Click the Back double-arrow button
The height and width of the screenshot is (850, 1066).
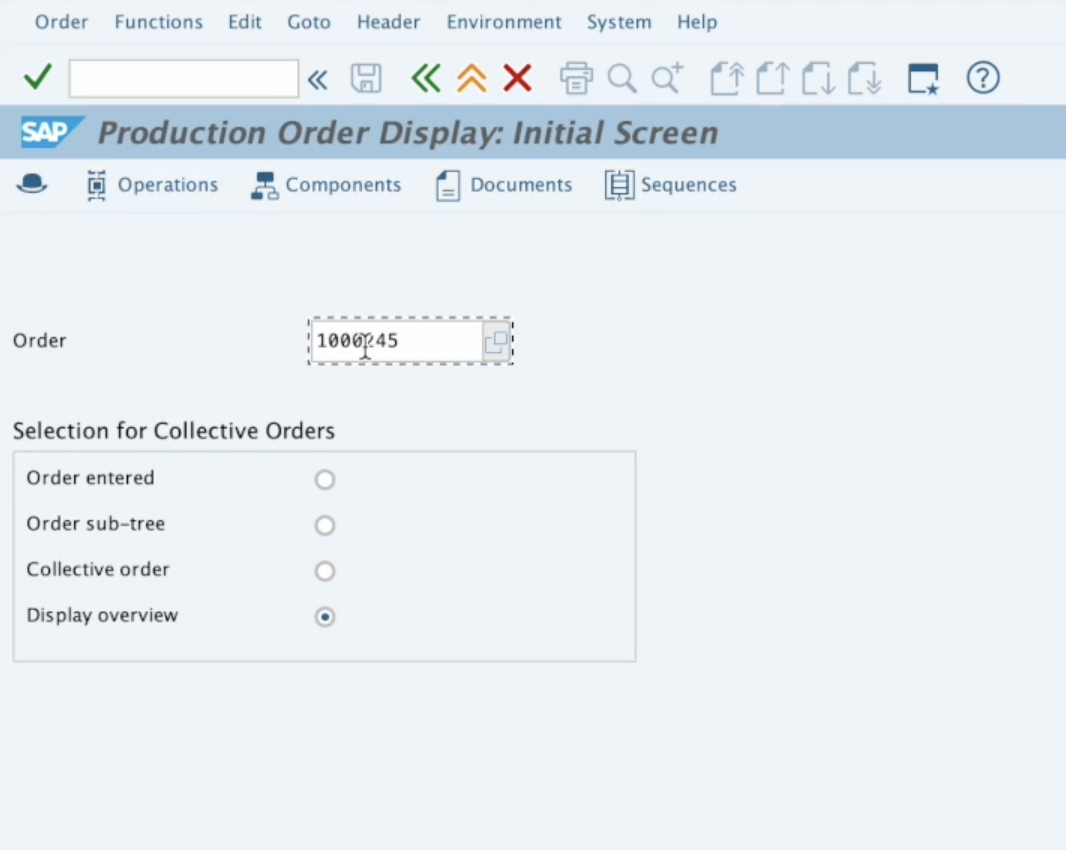tap(426, 78)
